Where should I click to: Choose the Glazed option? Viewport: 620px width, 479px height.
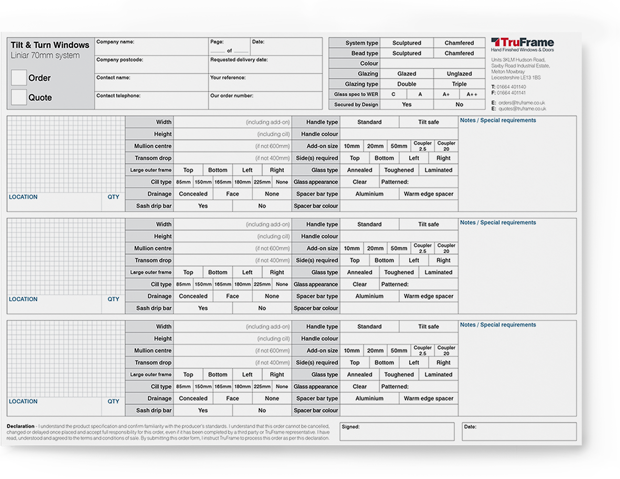[406, 74]
